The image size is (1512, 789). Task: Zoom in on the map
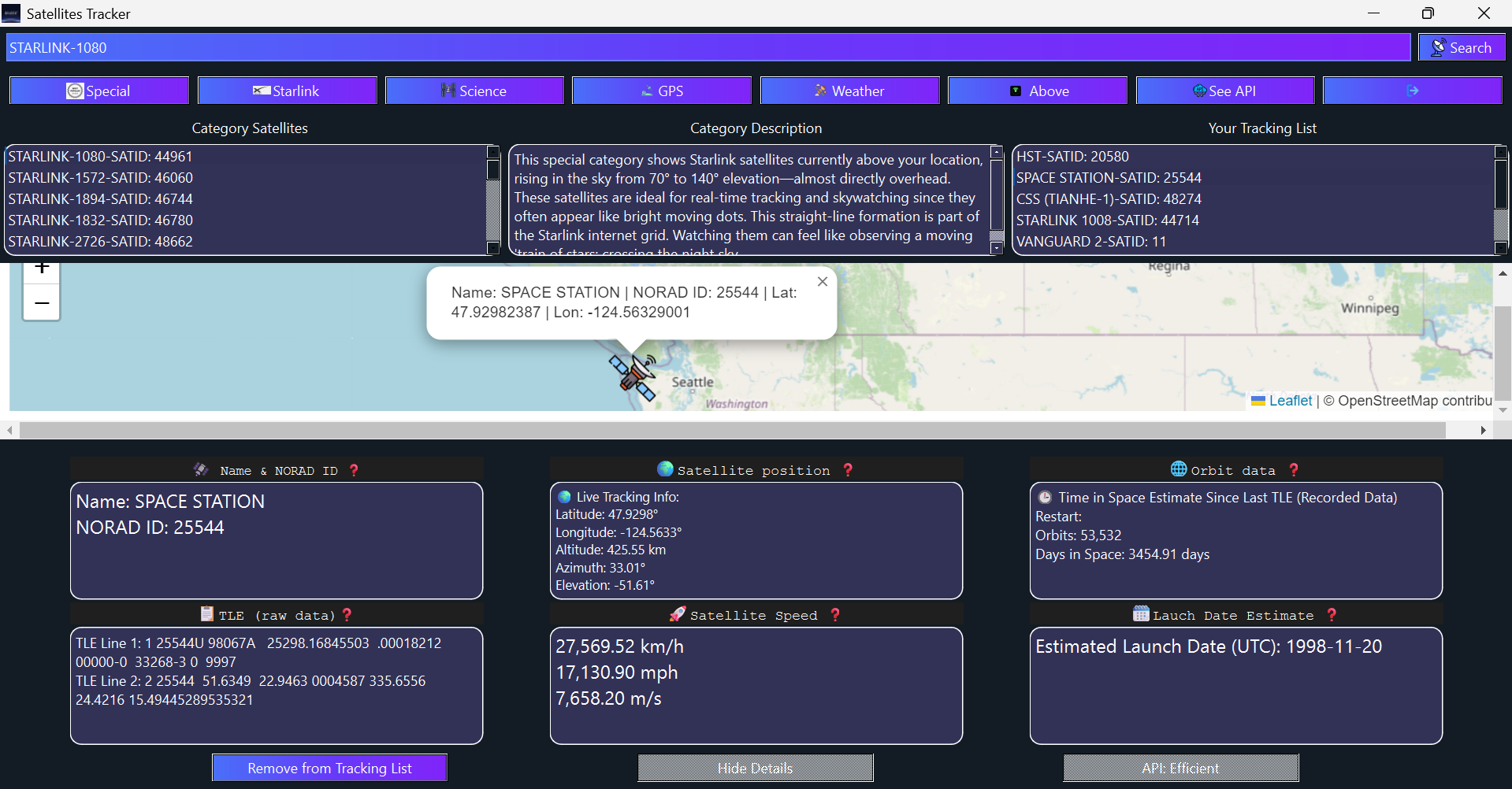(x=42, y=270)
